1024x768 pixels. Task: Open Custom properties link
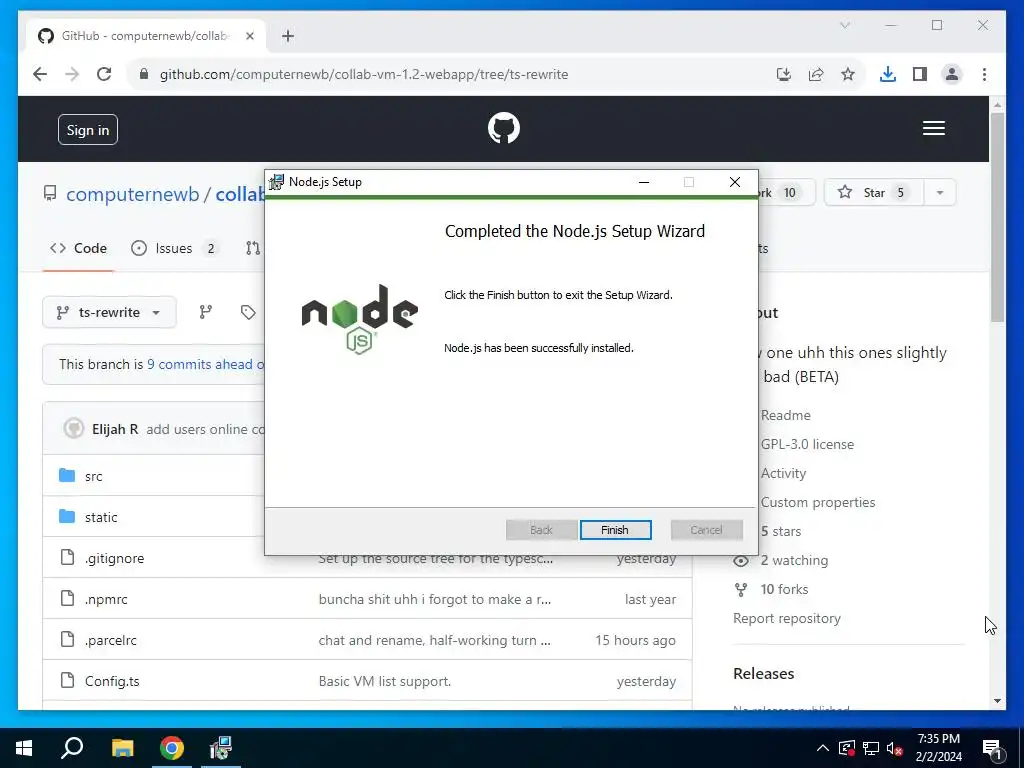tap(818, 502)
